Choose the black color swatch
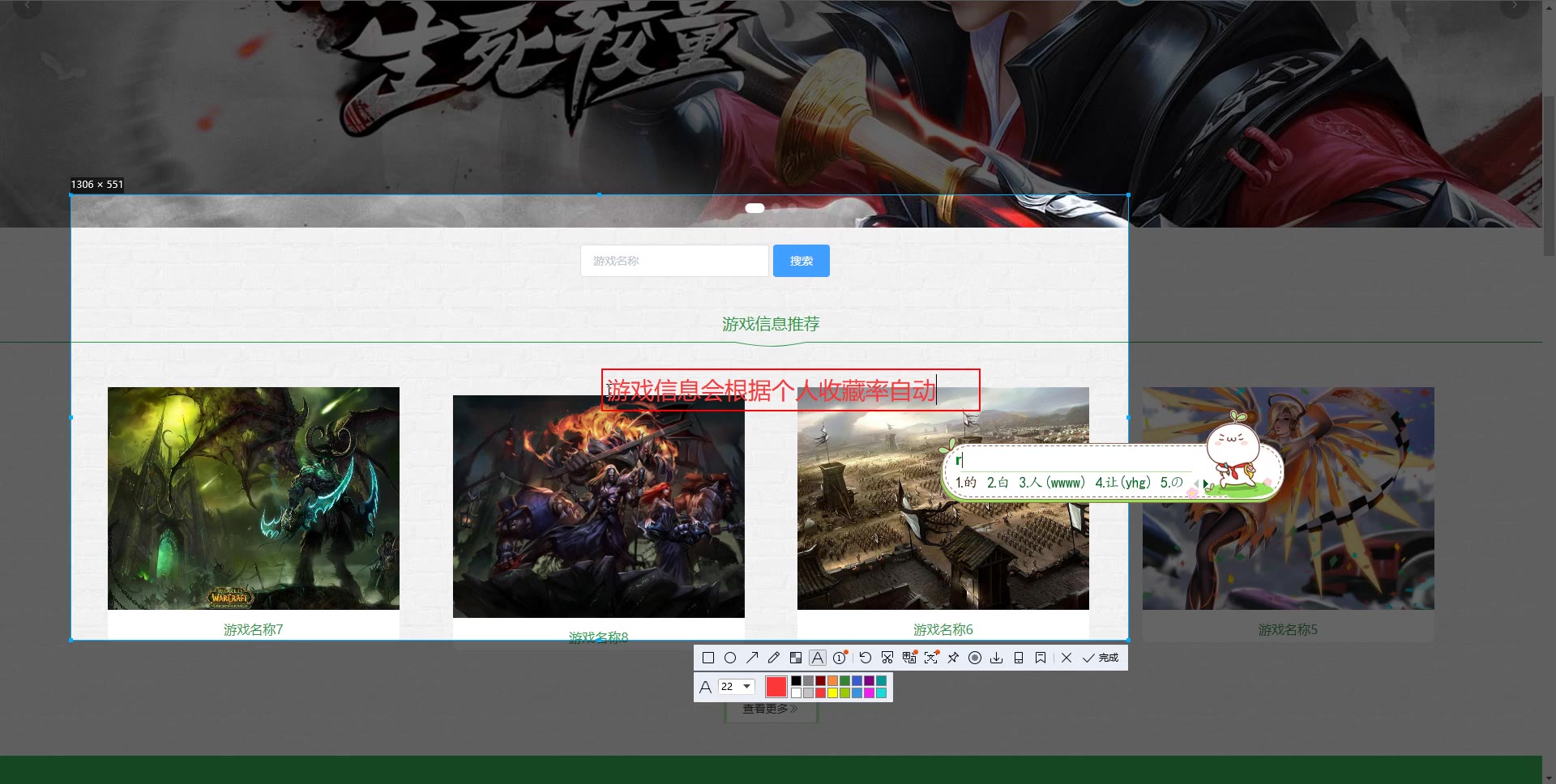 (796, 681)
